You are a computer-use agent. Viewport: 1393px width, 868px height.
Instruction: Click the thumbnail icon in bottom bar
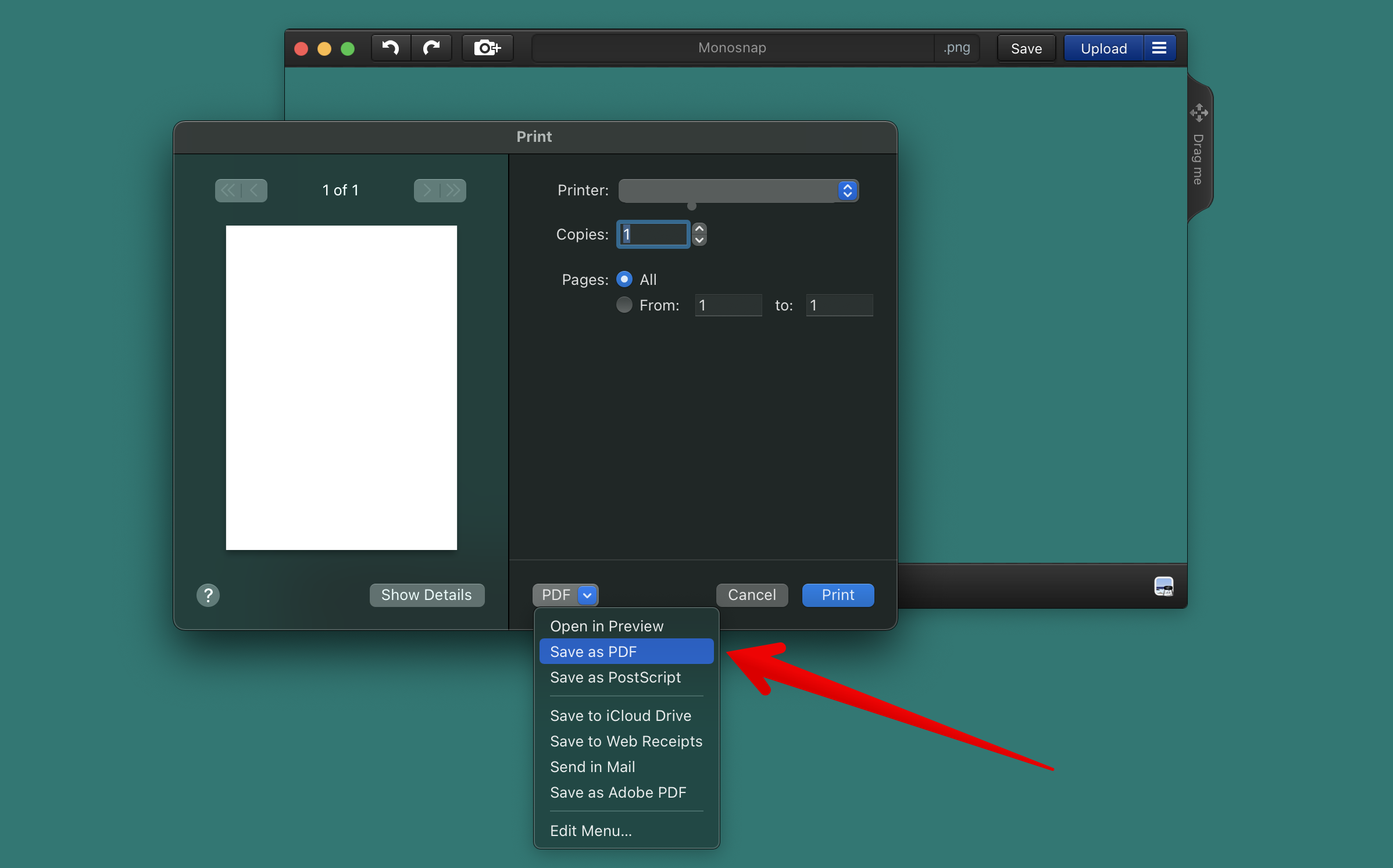(x=1163, y=586)
